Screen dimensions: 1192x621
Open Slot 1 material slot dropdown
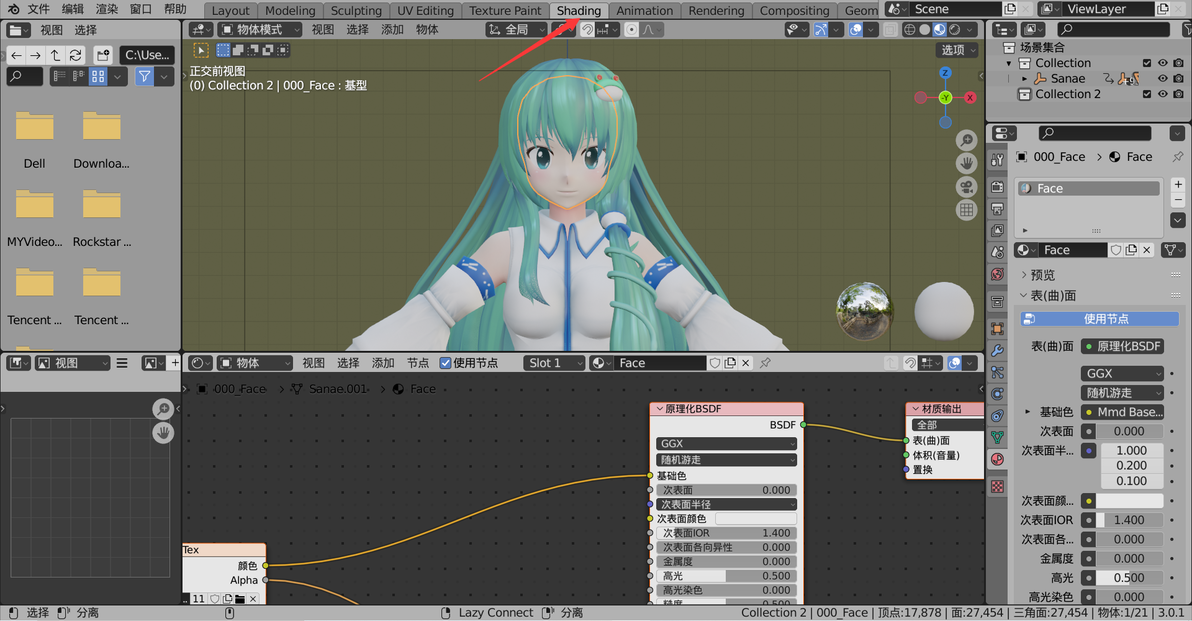point(554,363)
